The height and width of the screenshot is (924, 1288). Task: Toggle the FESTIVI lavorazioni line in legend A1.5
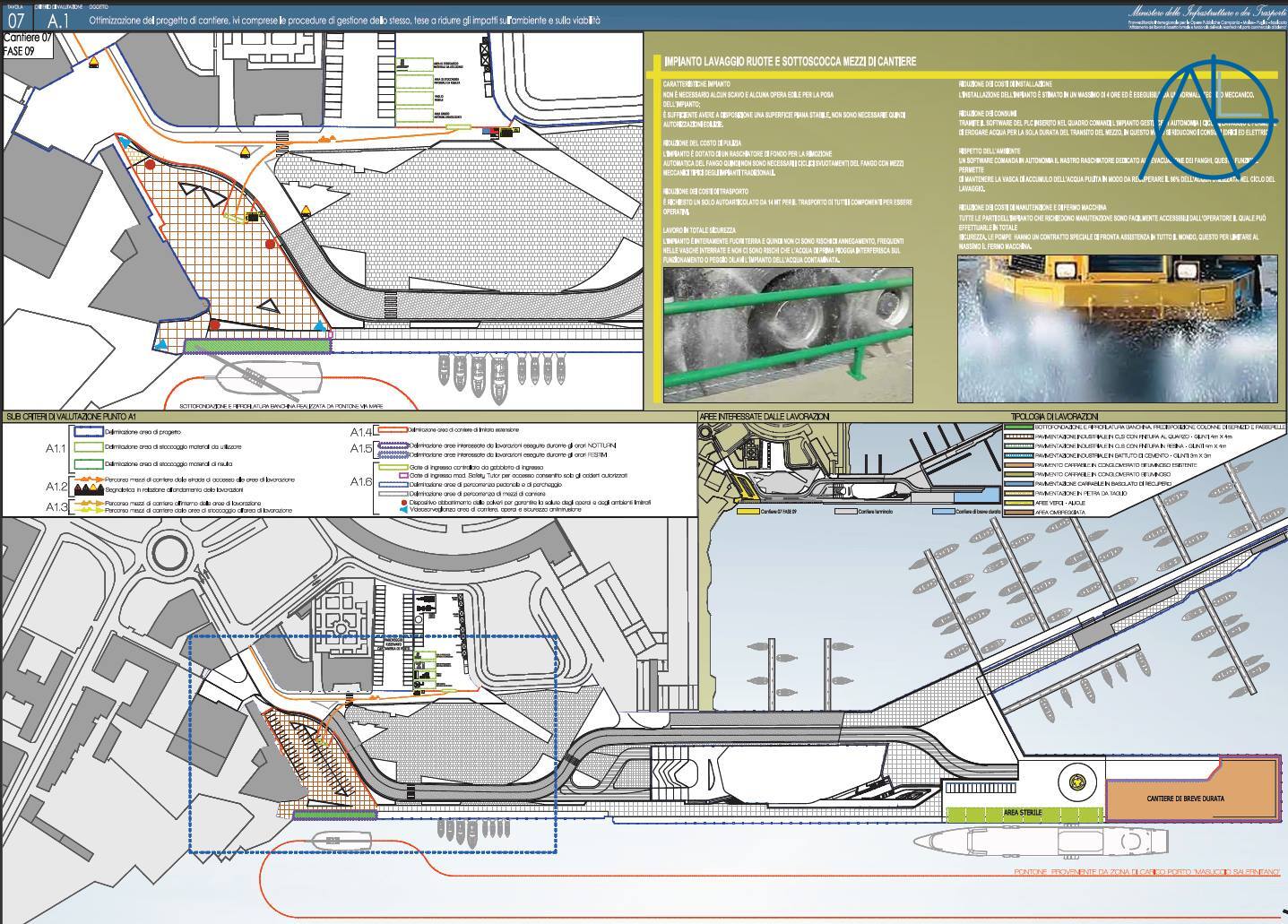tap(394, 455)
